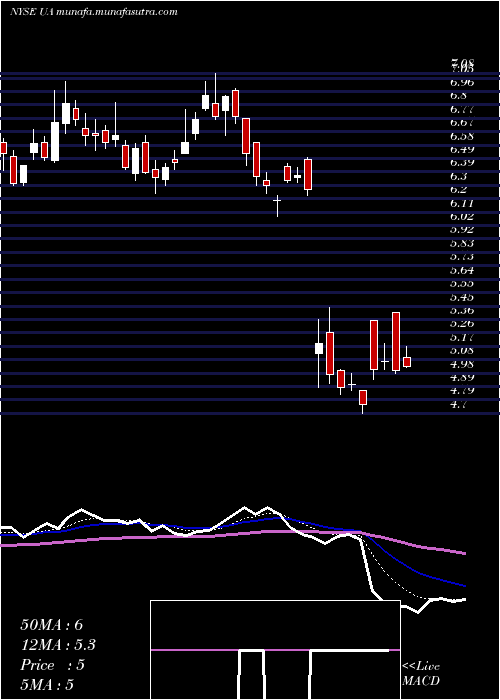Viewport: 500px width, 700px height.
Task: Click the 5.92 price axis label
Action: (x=462, y=229)
